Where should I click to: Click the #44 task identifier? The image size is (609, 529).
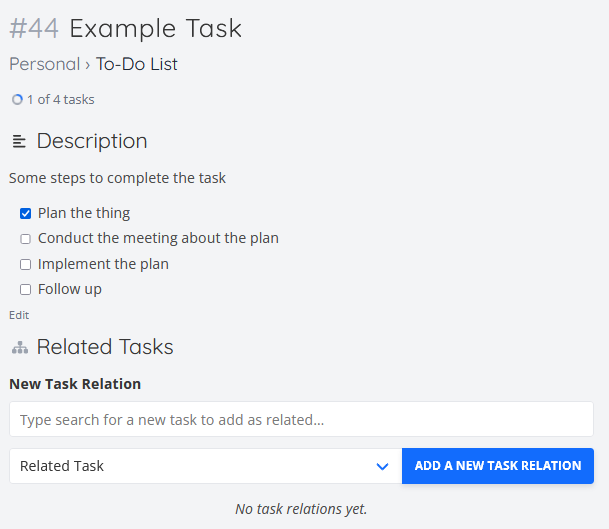click(x=34, y=28)
